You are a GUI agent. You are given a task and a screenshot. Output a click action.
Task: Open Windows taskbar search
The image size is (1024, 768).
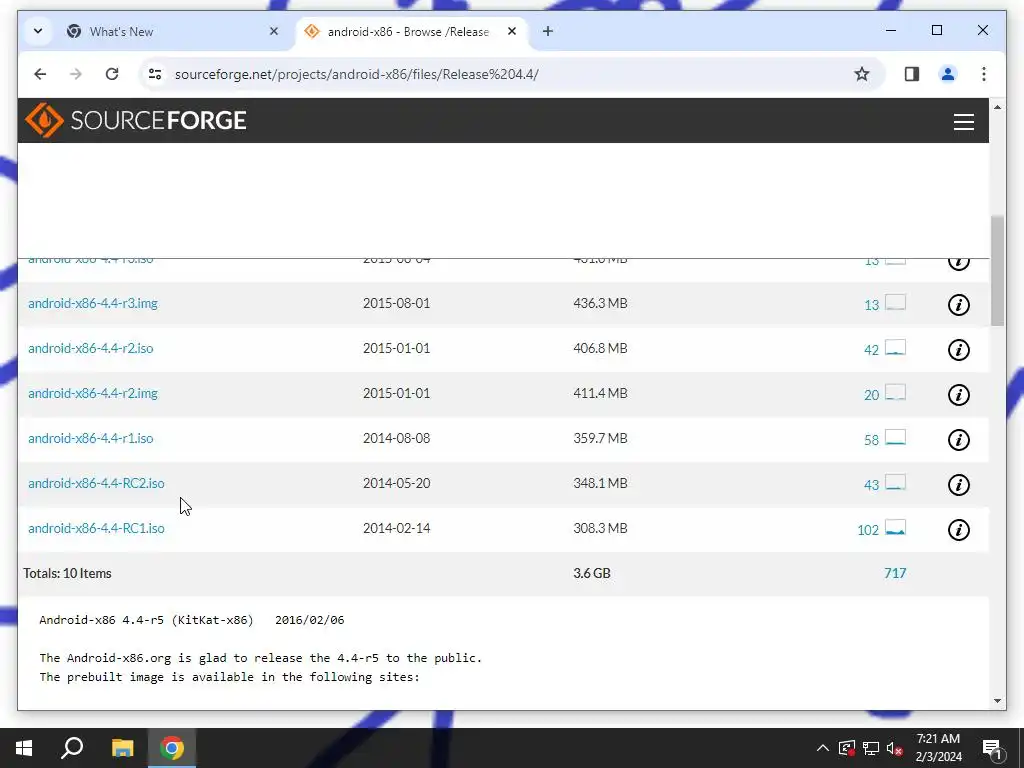coord(72,748)
